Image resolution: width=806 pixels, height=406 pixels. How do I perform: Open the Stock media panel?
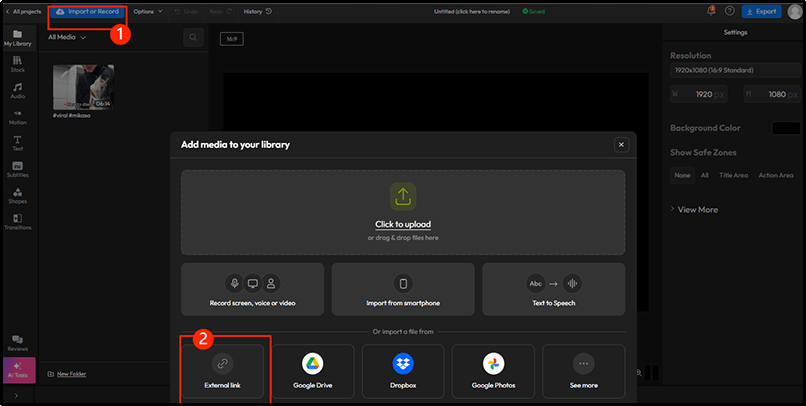click(17, 64)
